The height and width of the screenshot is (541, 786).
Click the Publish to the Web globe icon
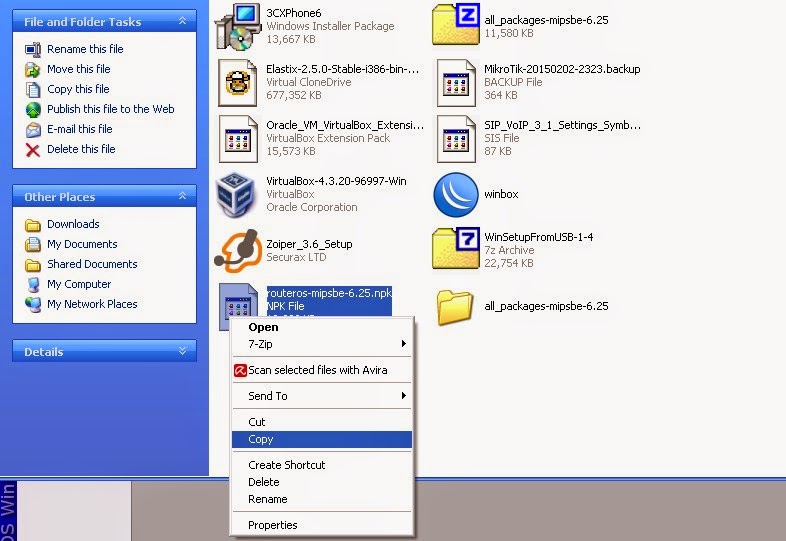[x=33, y=110]
